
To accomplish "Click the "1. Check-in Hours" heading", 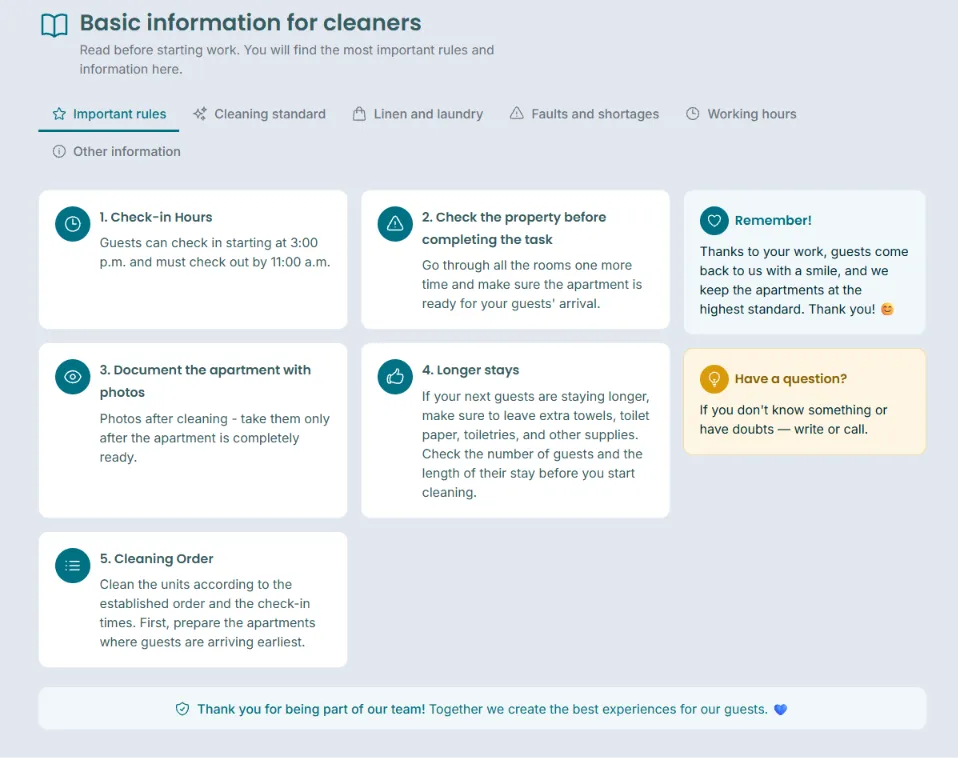I will (156, 217).
